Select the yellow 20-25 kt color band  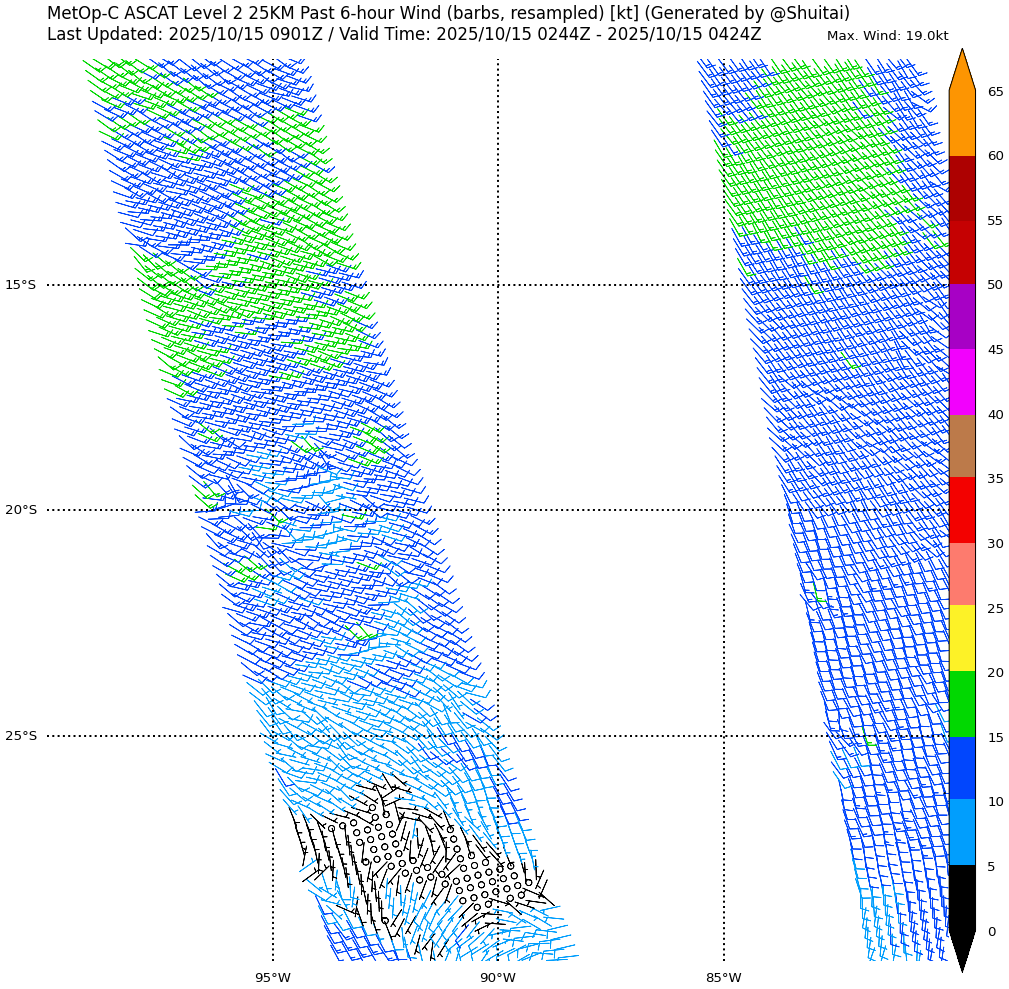click(961, 638)
